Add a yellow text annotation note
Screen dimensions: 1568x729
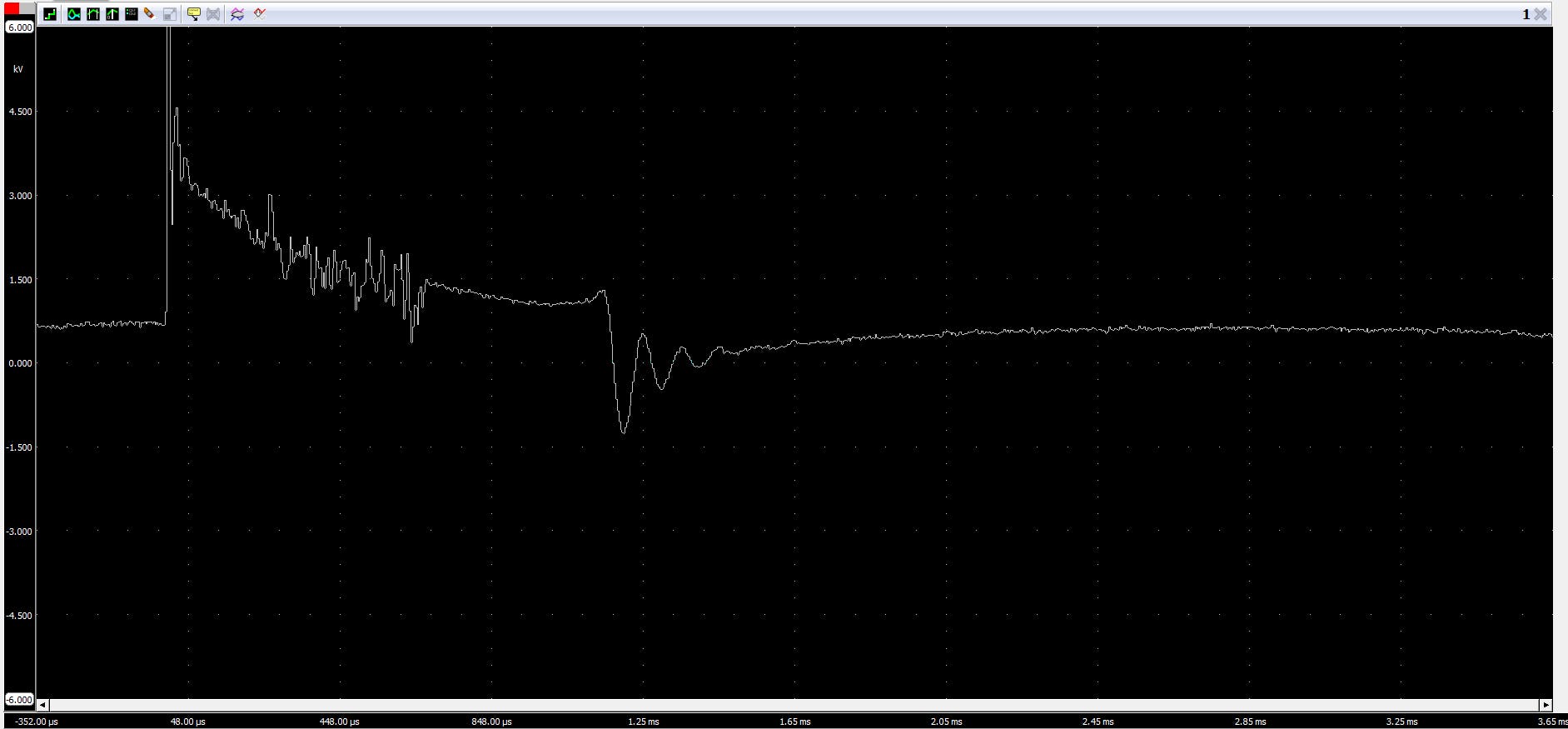(x=193, y=14)
